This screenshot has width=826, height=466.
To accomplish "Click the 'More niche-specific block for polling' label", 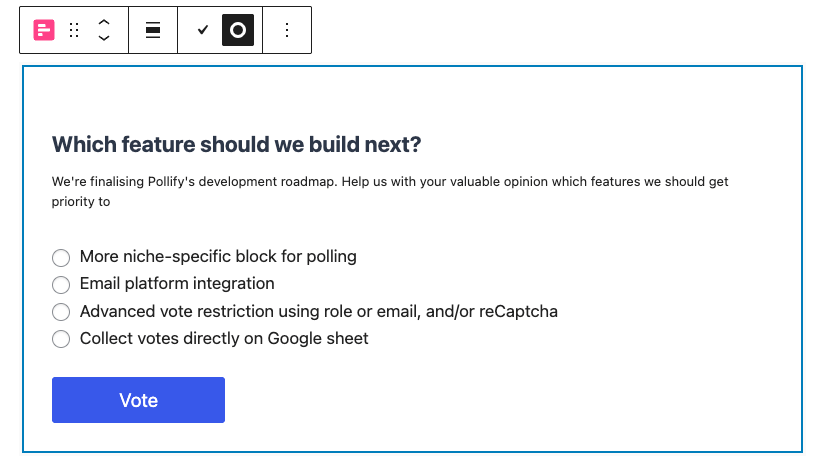I will tap(218, 257).
